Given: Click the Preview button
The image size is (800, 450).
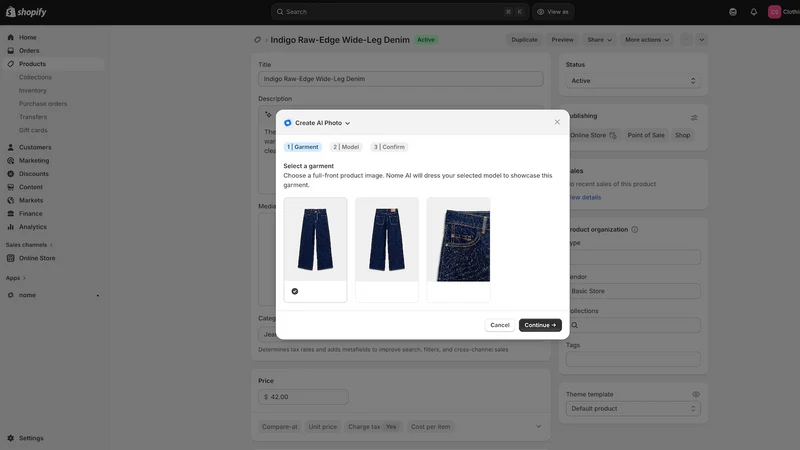Looking at the screenshot, I should pyautogui.click(x=562, y=40).
